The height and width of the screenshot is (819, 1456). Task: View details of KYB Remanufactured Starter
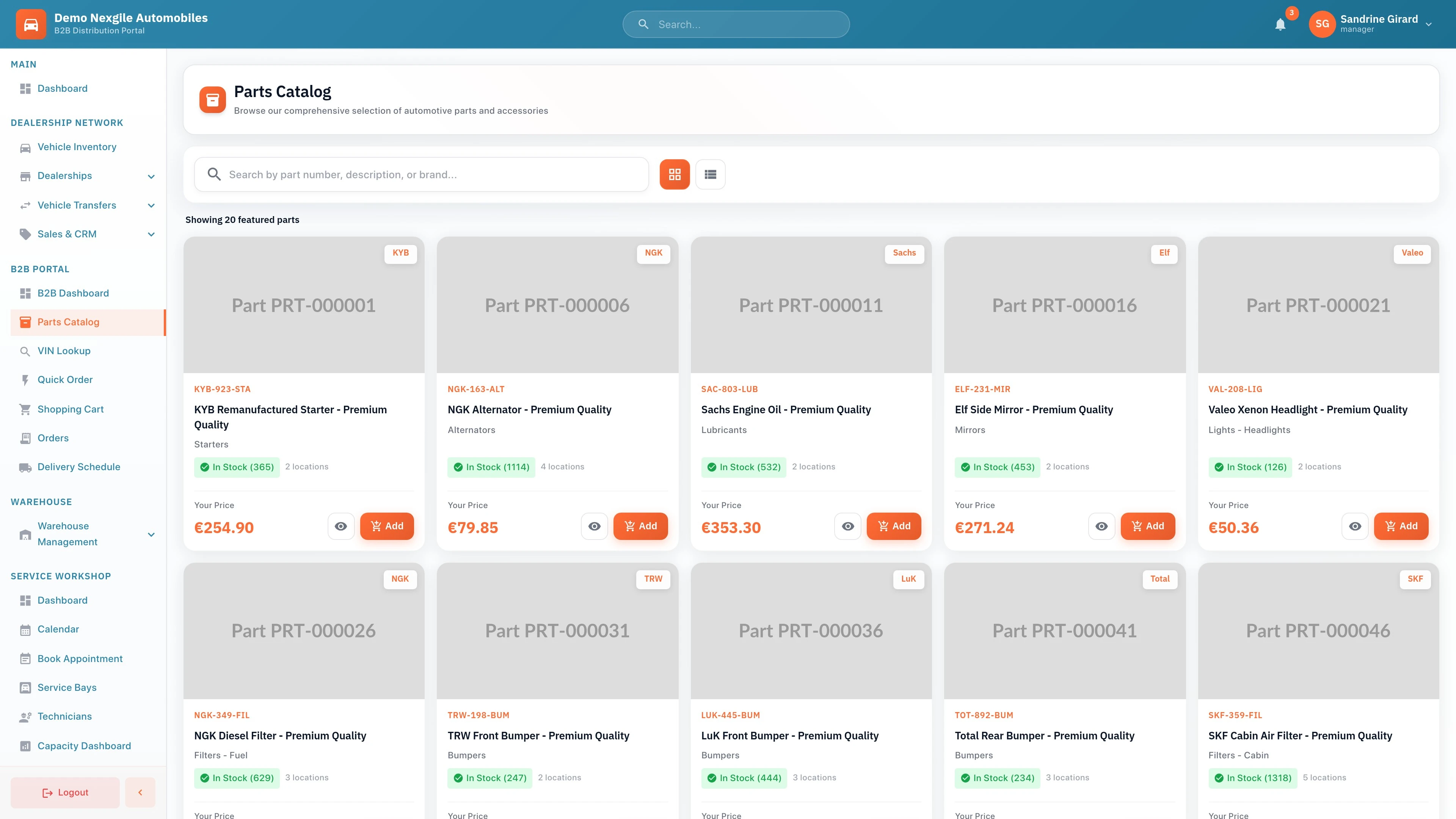tap(341, 526)
